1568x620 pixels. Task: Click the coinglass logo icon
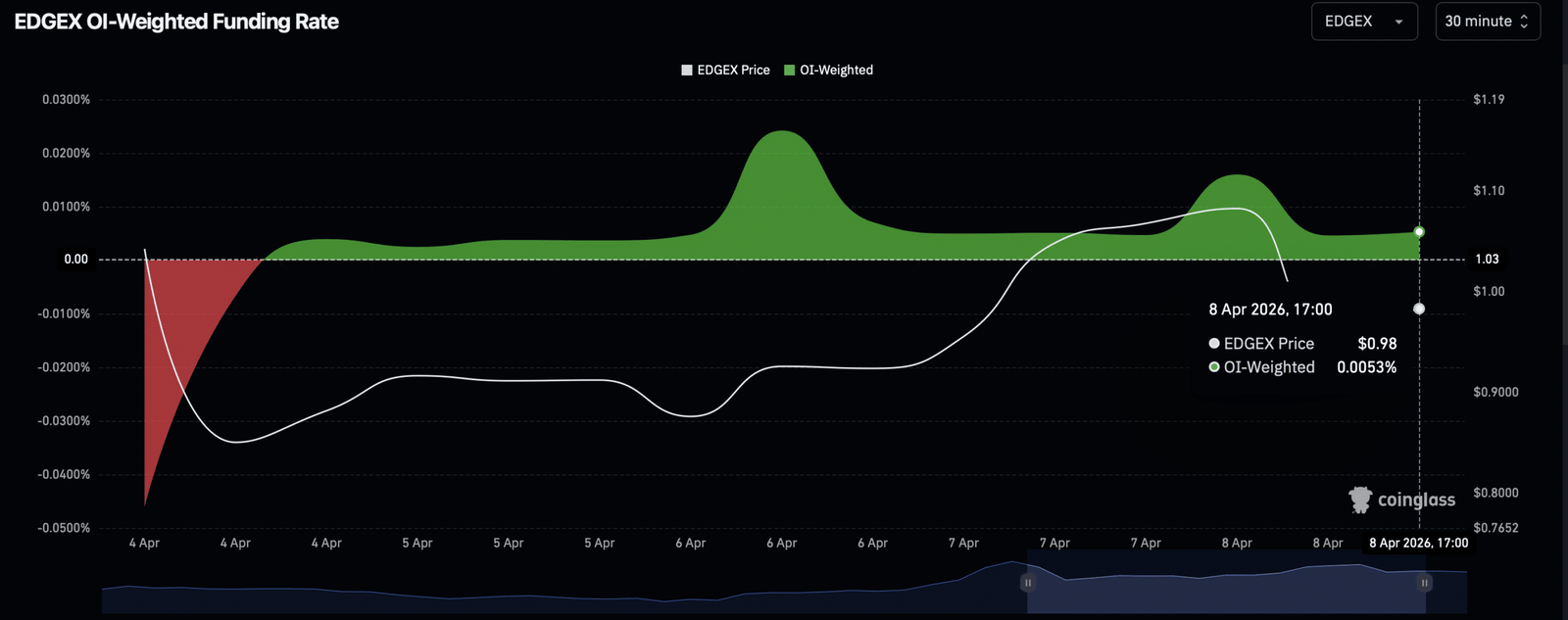(1360, 500)
